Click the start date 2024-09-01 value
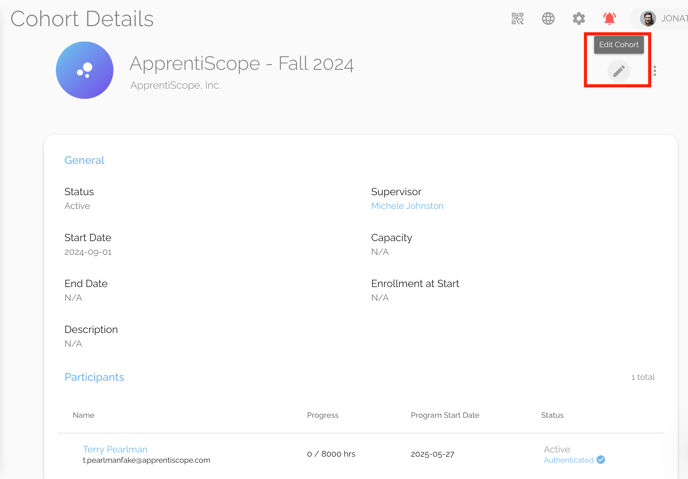 point(88,252)
